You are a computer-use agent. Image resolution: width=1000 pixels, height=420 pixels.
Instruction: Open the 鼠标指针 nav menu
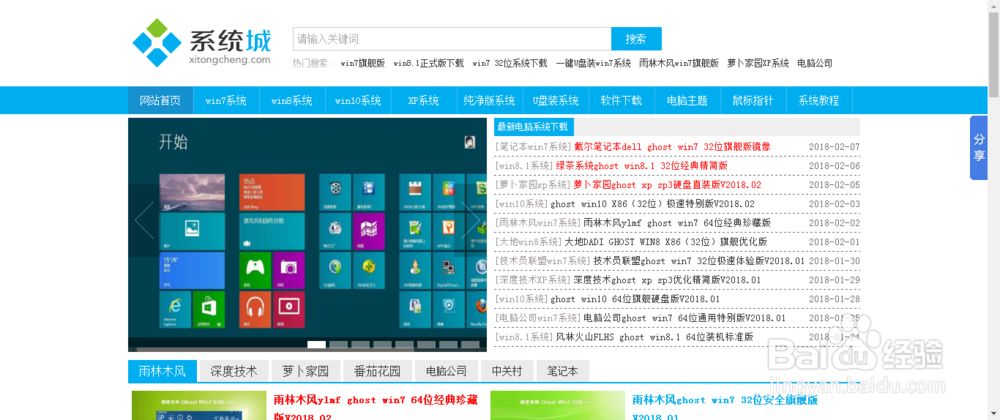point(753,100)
